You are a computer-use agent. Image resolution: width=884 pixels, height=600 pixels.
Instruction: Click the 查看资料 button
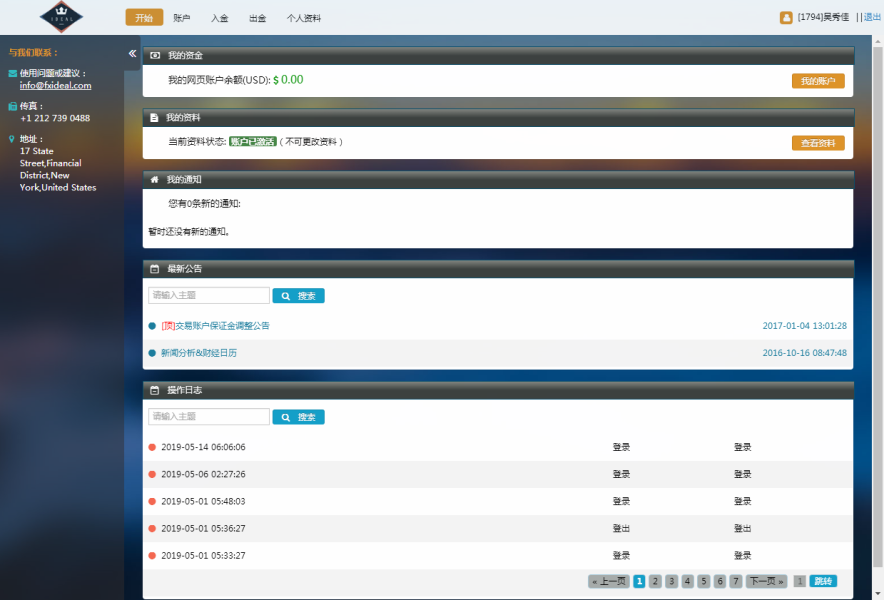(x=817, y=143)
